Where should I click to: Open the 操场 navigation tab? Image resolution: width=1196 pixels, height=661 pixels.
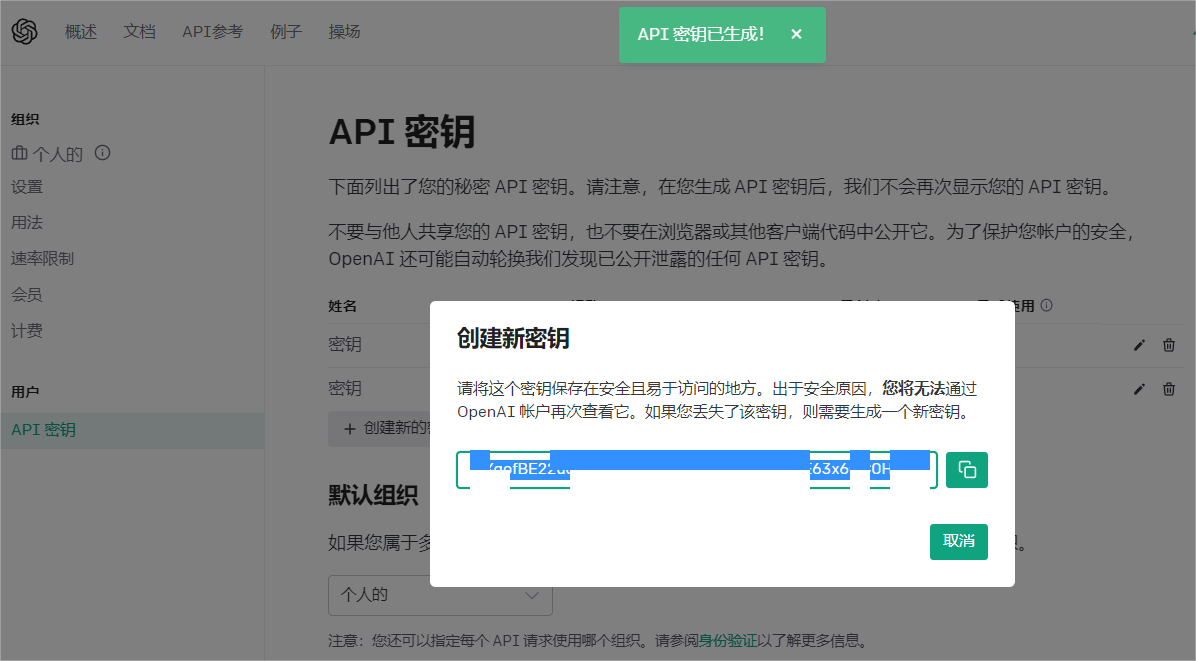344,32
